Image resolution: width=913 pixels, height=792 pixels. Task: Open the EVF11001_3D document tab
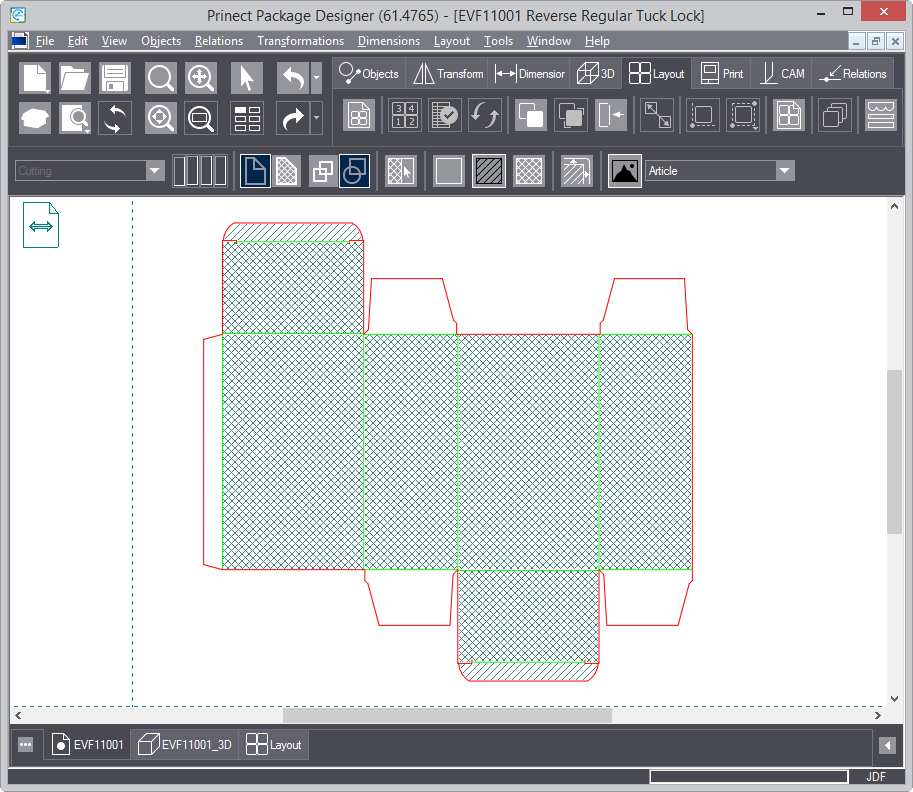pos(186,745)
